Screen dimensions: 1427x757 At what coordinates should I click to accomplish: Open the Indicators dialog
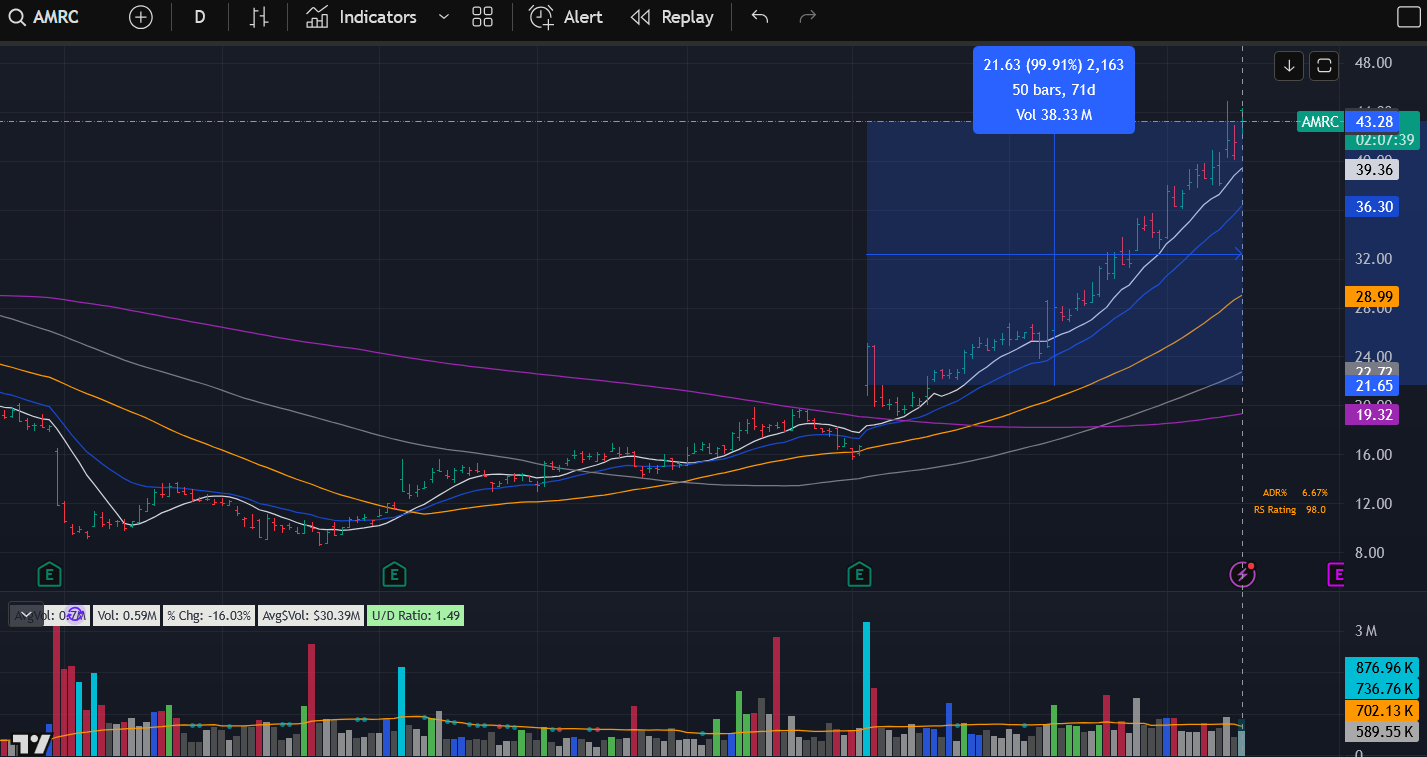[x=362, y=17]
